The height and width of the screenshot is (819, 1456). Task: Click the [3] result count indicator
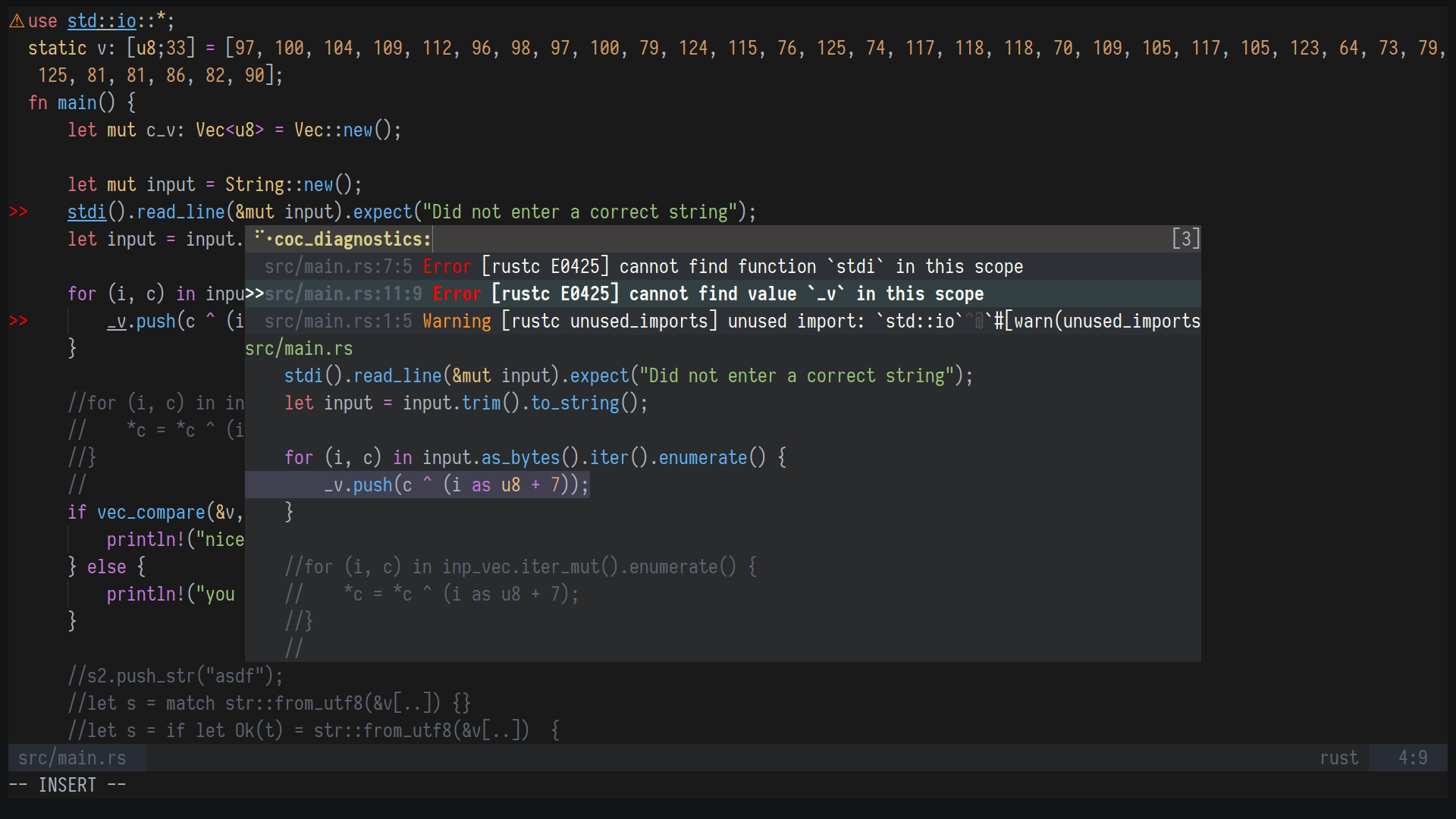point(1185,240)
